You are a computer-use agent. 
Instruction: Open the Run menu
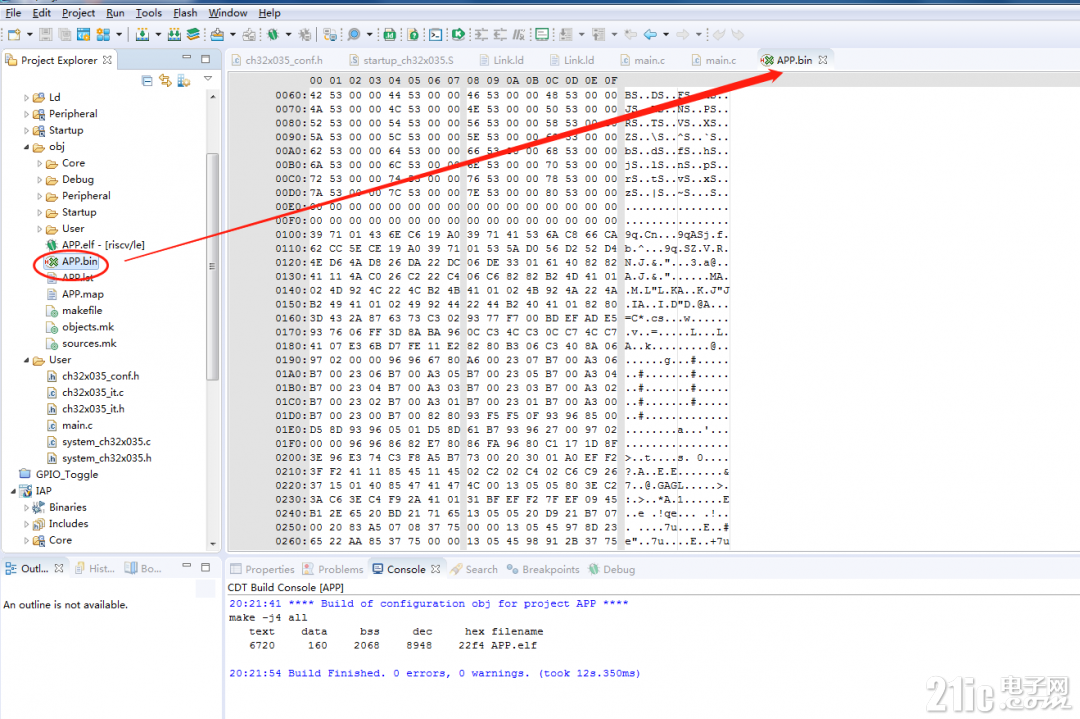click(115, 12)
